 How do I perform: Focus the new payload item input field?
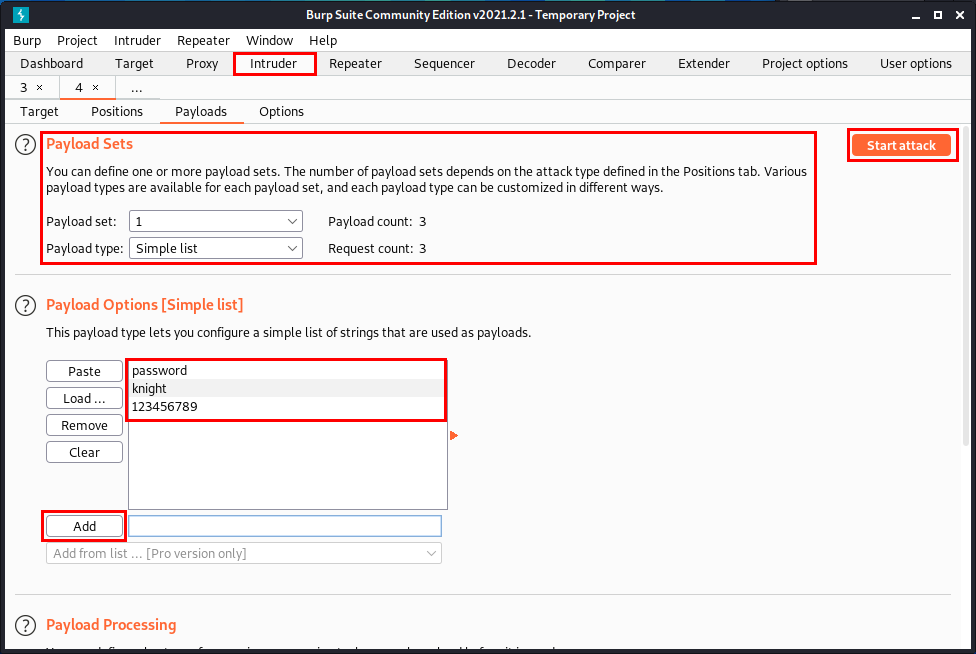[285, 526]
